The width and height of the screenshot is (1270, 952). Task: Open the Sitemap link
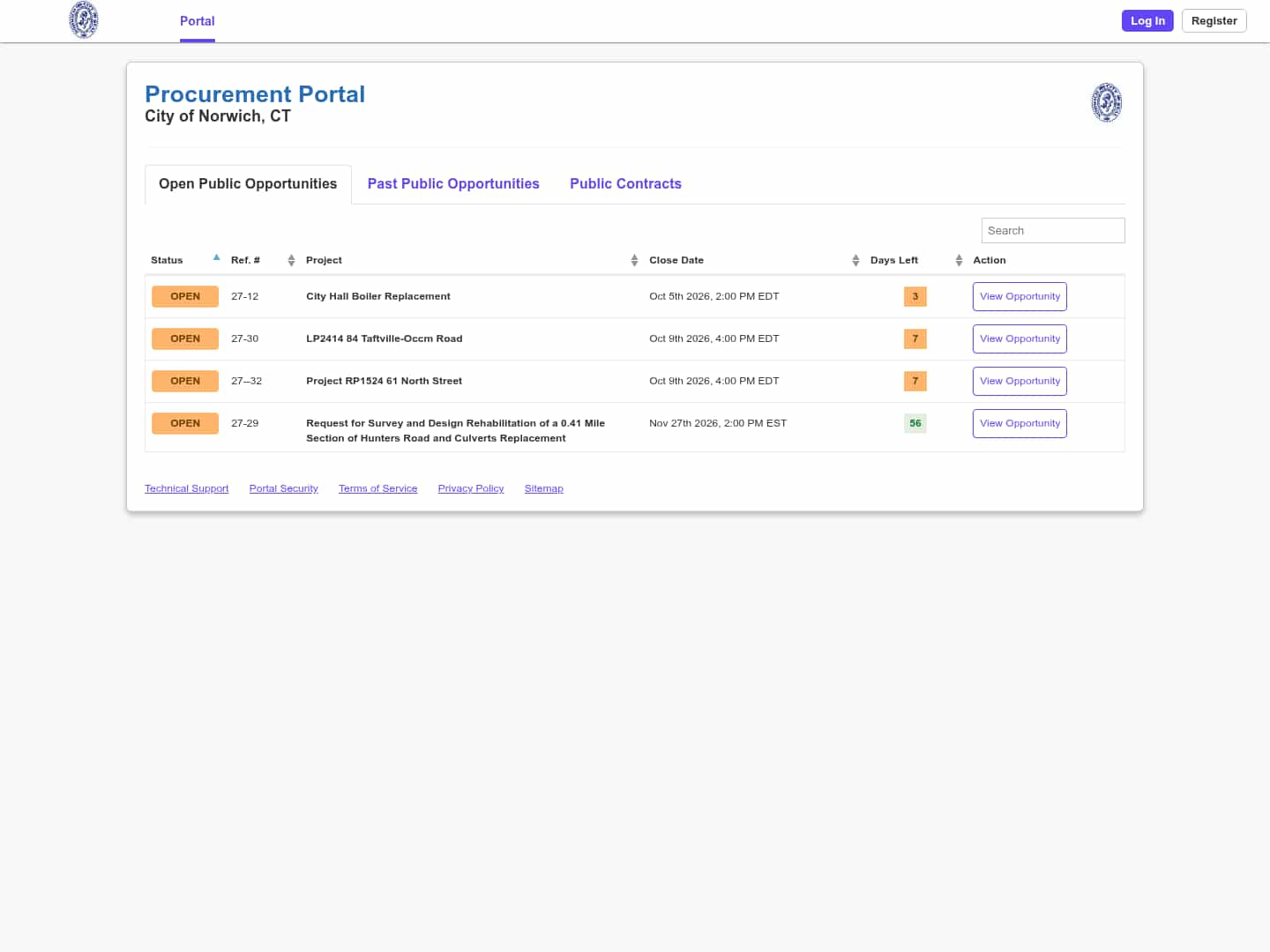pyautogui.click(x=543, y=488)
